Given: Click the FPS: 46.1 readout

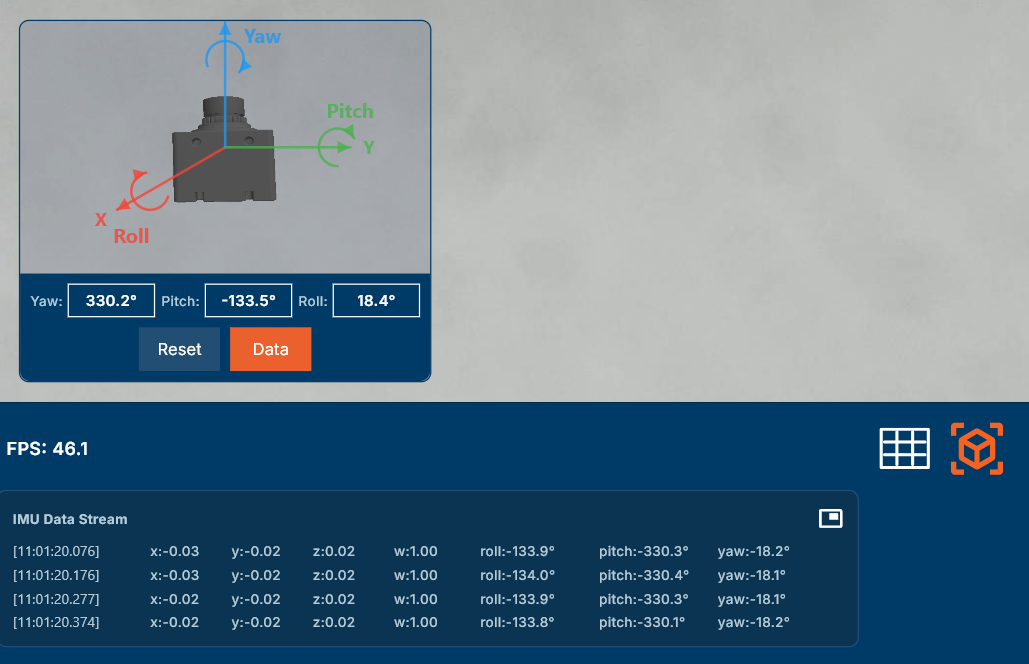Looking at the screenshot, I should click(47, 449).
